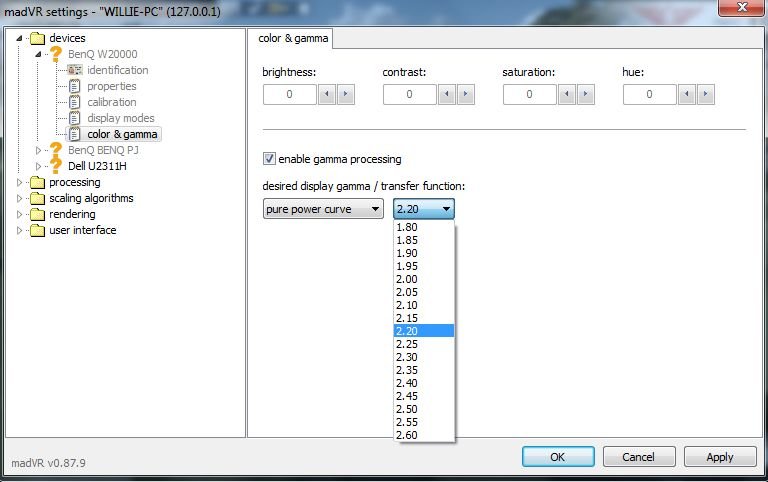Click the BenQ W20000 question mark icon

(56, 54)
